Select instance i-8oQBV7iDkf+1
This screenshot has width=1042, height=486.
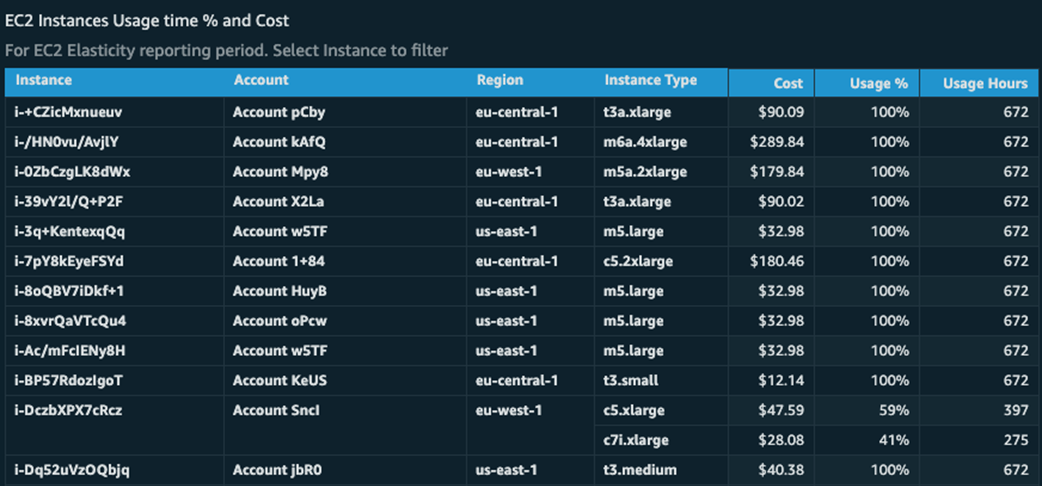(69, 291)
